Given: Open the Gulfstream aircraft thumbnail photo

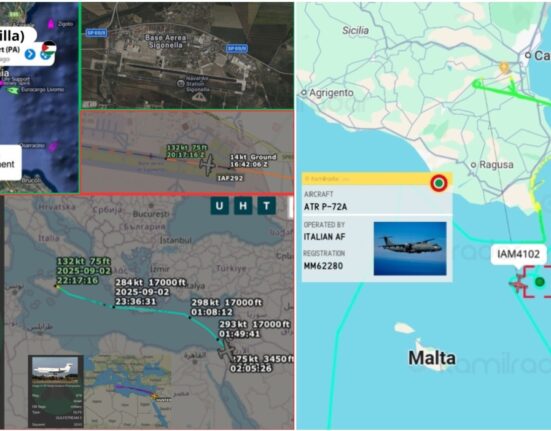Looking at the screenshot, I should [55, 370].
